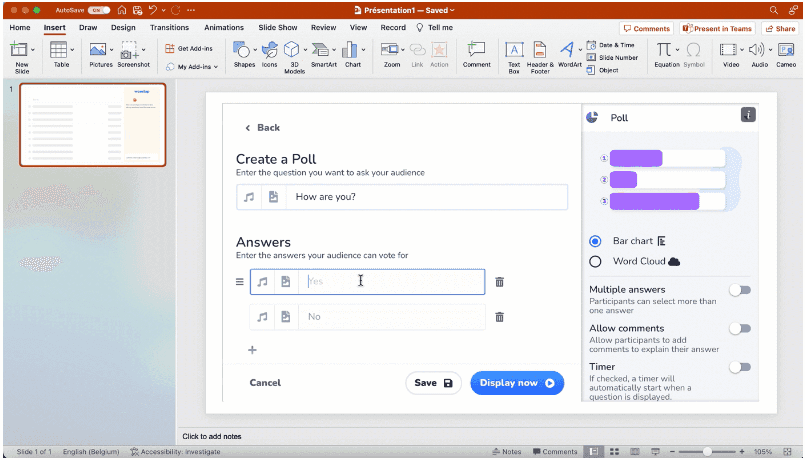Toggle AutoSave off

[99, 10]
